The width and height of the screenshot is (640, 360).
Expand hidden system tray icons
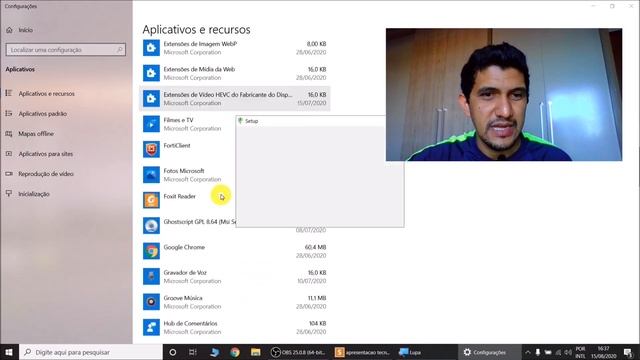[x=527, y=352]
